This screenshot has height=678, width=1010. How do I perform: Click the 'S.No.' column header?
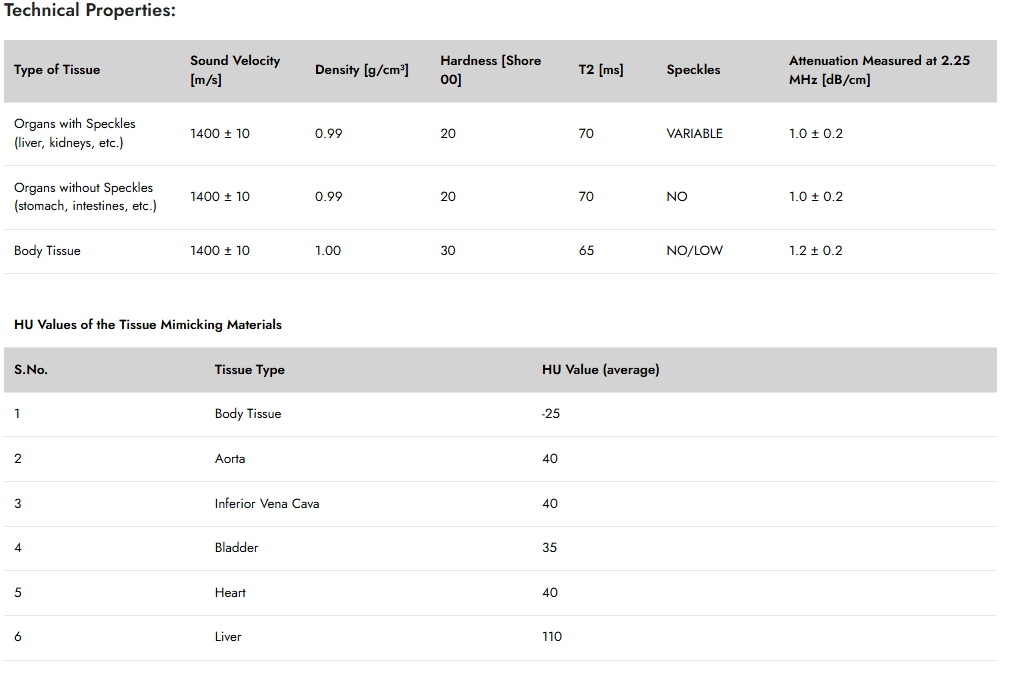click(31, 370)
